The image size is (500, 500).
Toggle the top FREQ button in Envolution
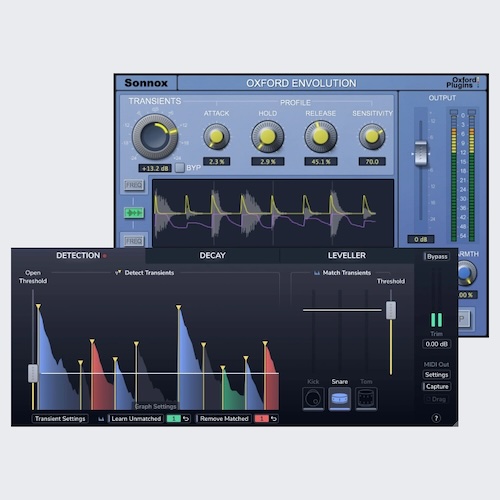(x=134, y=185)
